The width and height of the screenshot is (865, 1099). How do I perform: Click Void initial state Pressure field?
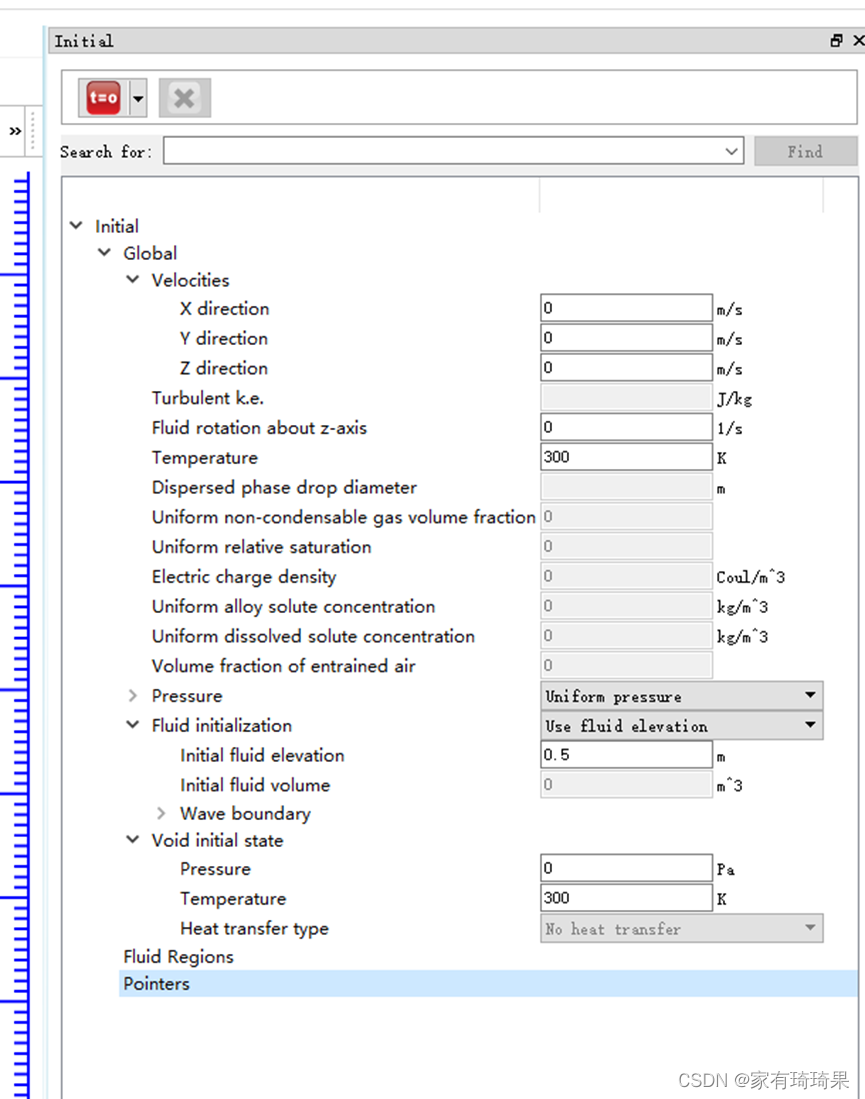point(626,868)
